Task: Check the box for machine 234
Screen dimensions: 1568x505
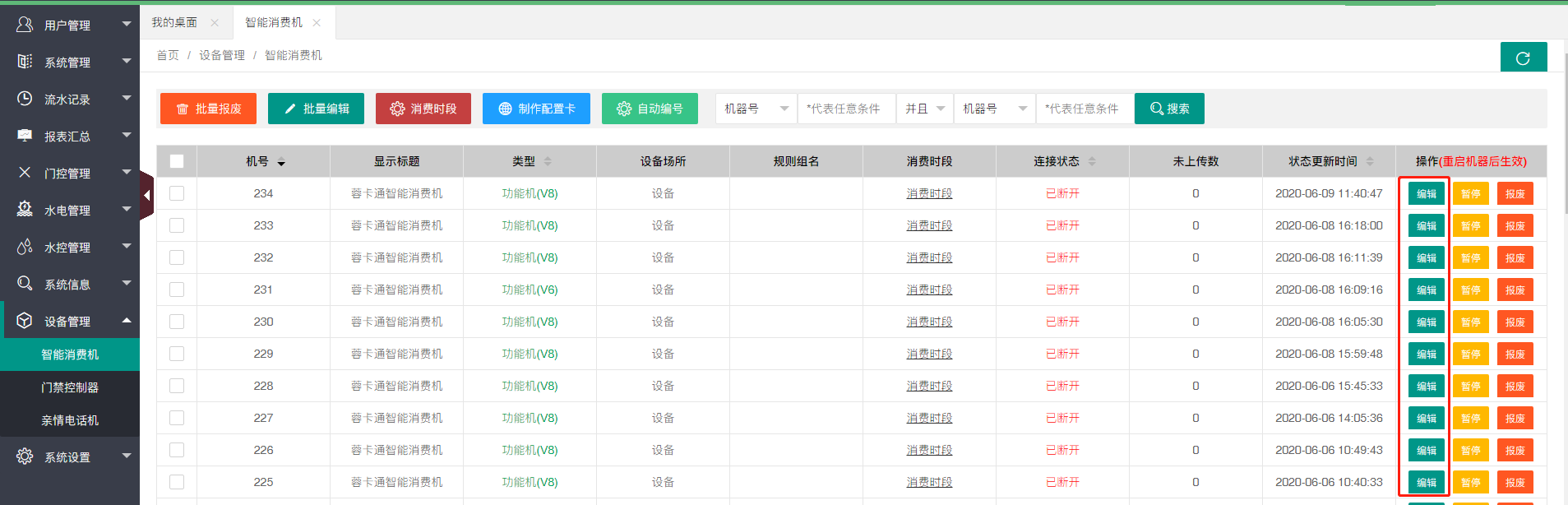Action: (x=177, y=193)
